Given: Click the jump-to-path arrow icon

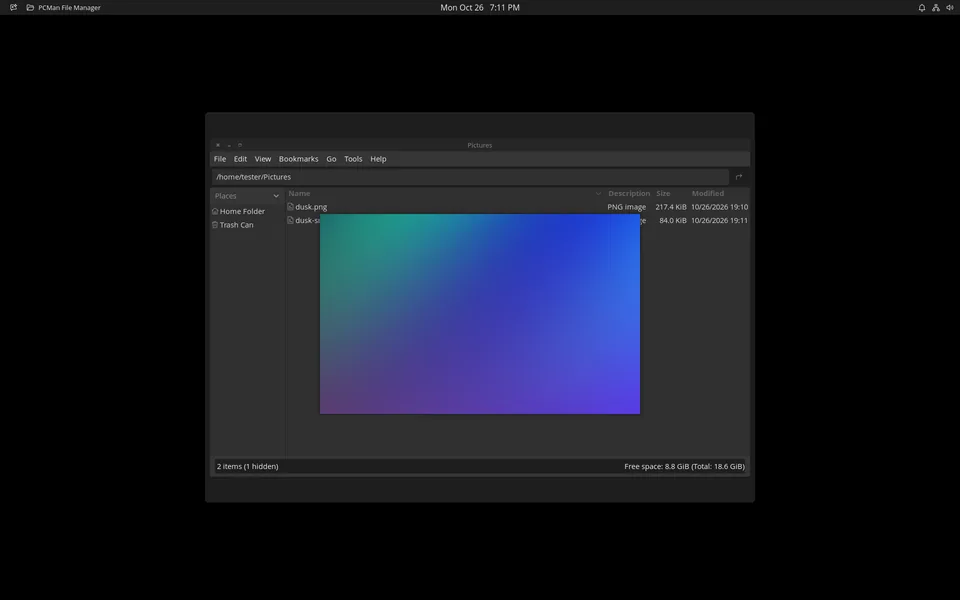Looking at the screenshot, I should (x=739, y=177).
